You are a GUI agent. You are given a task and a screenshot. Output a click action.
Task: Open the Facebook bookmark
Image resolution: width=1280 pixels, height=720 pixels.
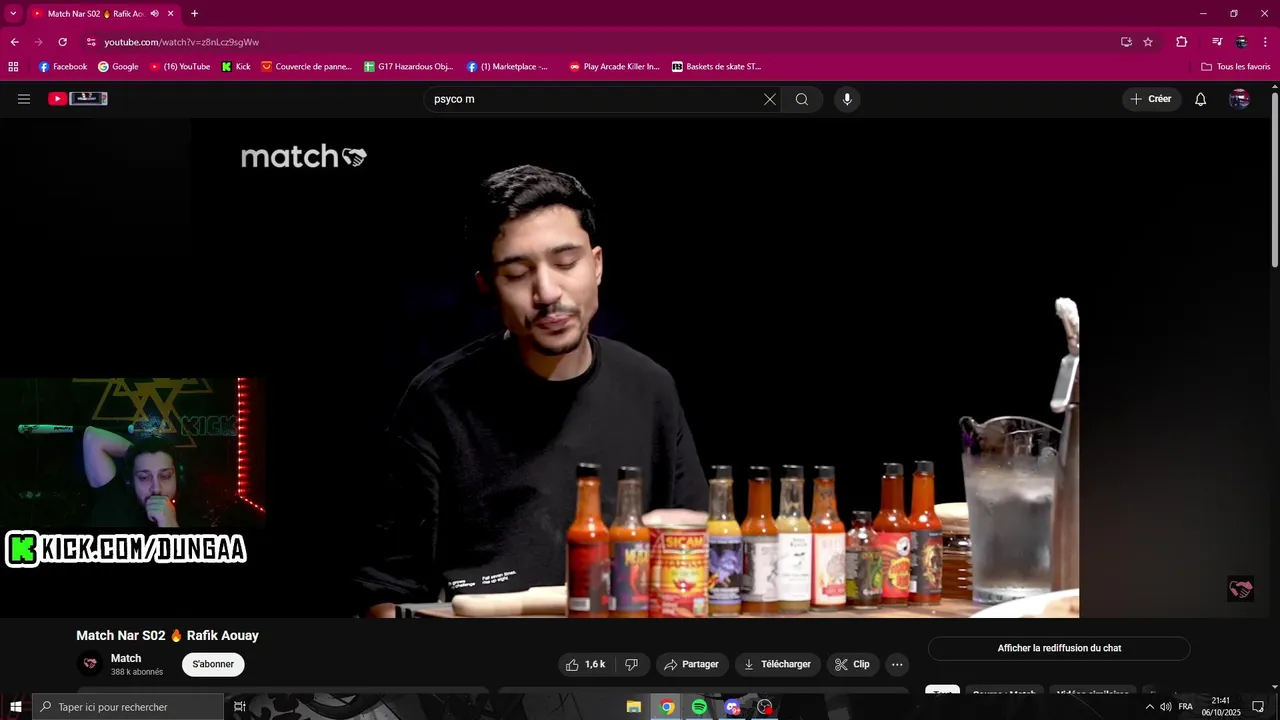(63, 67)
